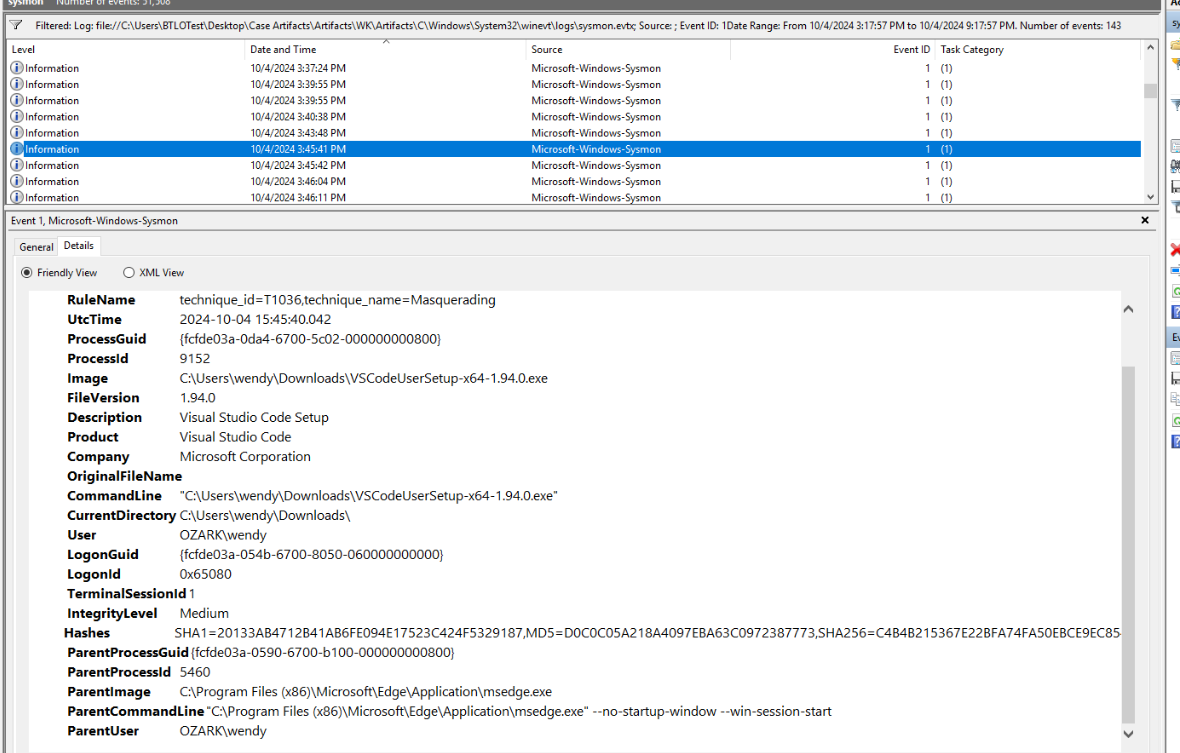Click the ProcessId value 9152

coord(195,358)
